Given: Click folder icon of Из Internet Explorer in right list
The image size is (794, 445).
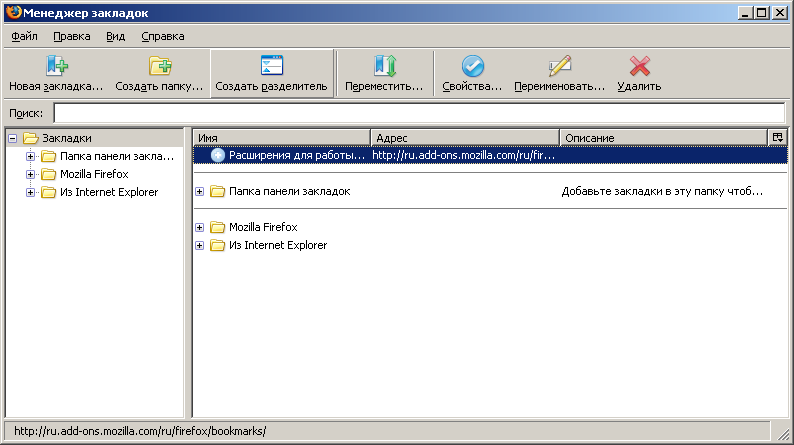Looking at the screenshot, I should pyautogui.click(x=217, y=246).
